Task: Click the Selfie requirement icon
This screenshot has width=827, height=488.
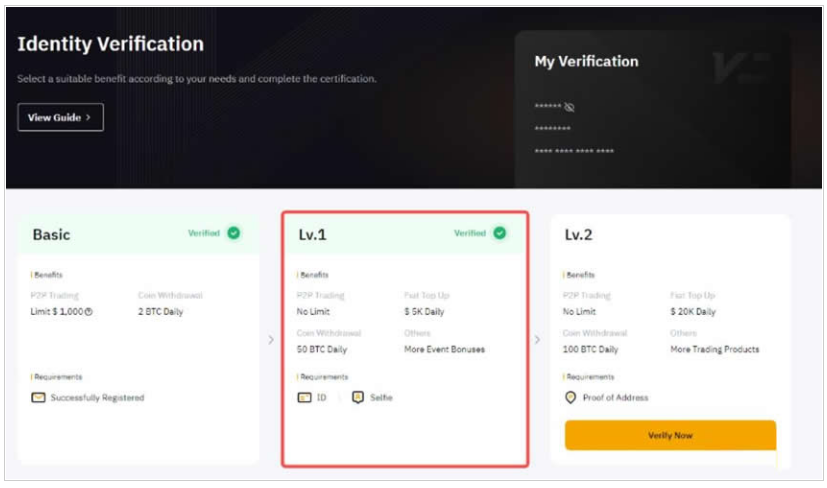Action: click(357, 397)
